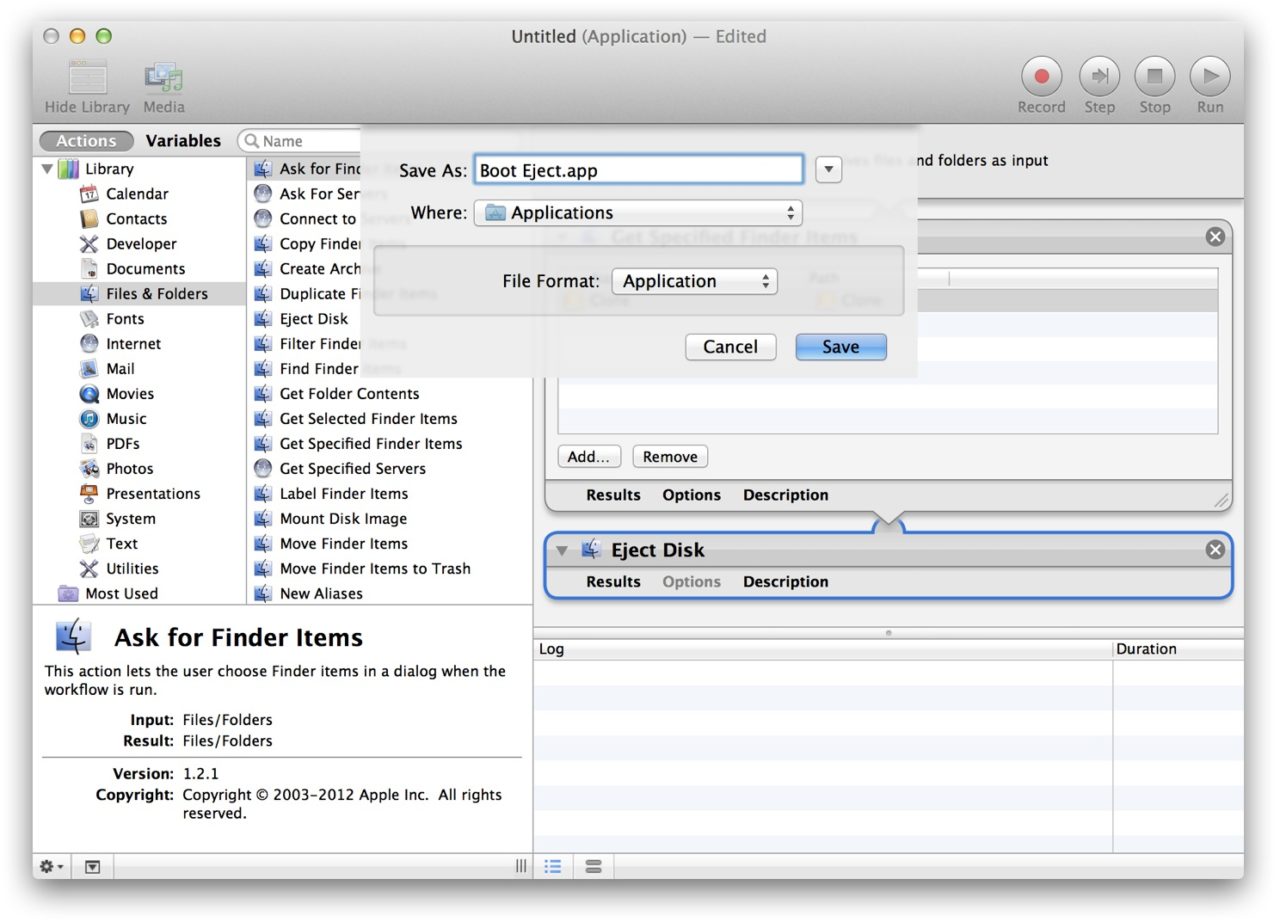
Task: Run the workflow with Run button
Action: (x=1210, y=76)
